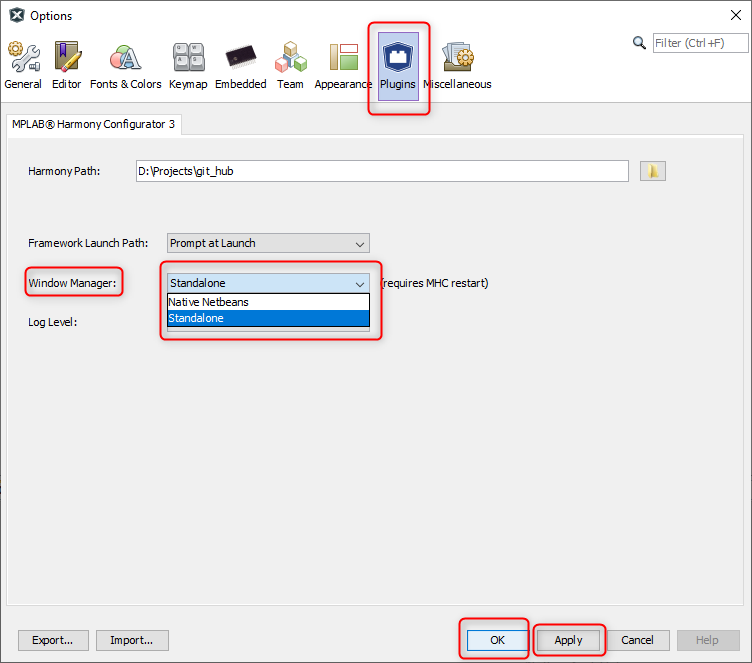Select the MPLAB Harmony Configurator 3 tab
Screen dimensions: 752x663
[x=94, y=124]
